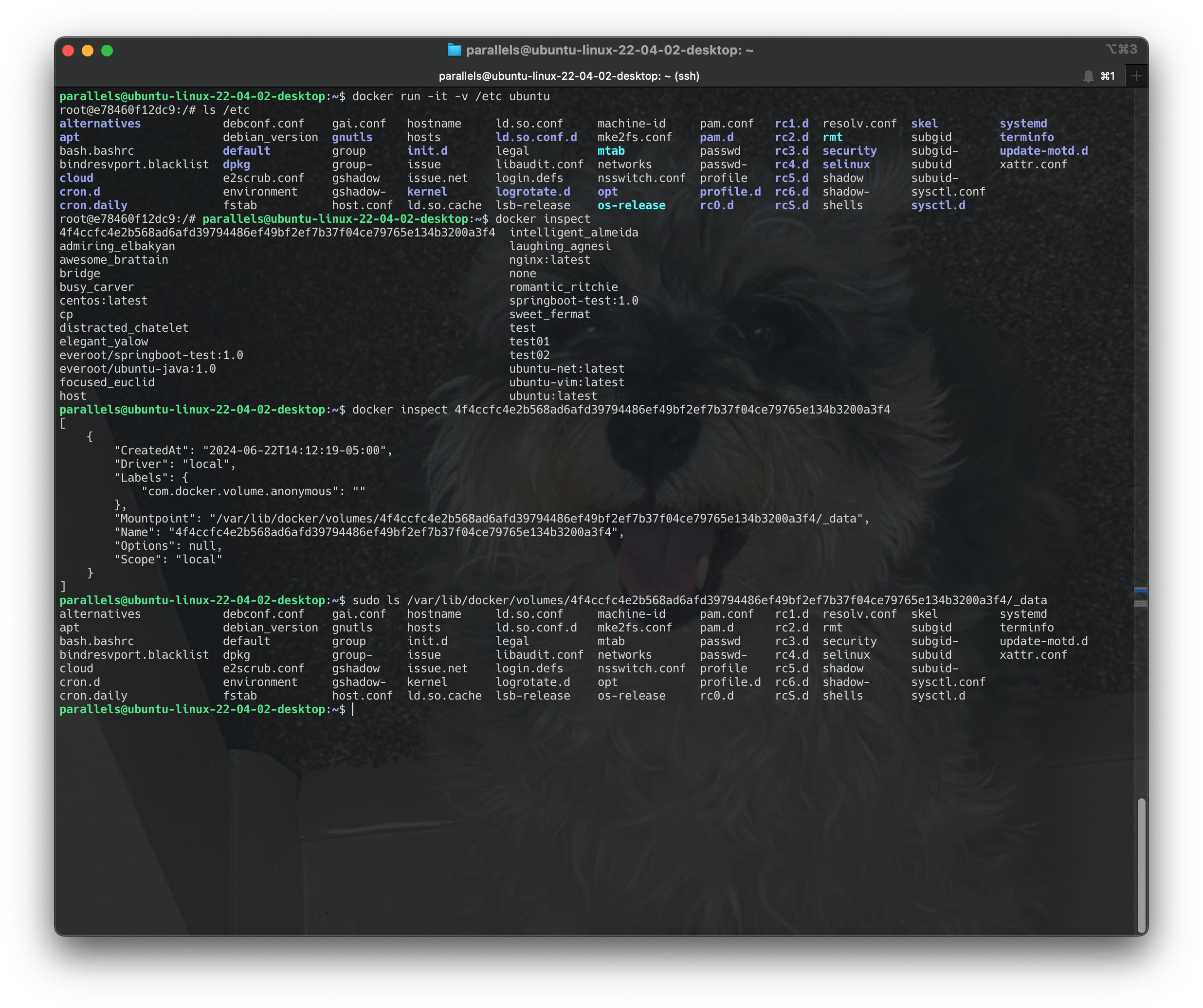Click 'xattr.conf' in the sudo ls output
The image size is (1203, 1008).
1034,655
